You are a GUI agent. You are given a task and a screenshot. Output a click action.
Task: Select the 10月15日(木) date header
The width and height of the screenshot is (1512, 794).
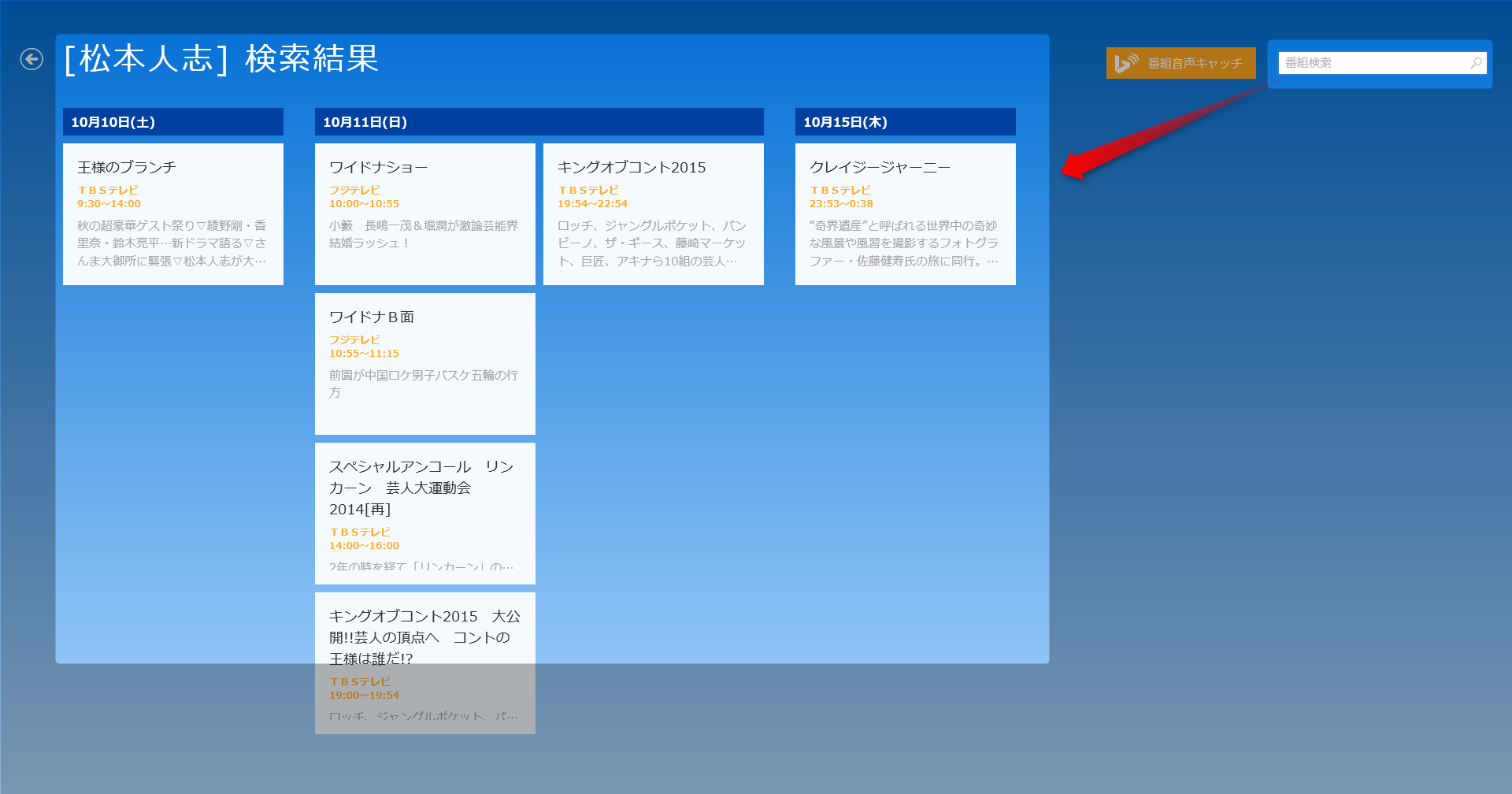click(906, 122)
